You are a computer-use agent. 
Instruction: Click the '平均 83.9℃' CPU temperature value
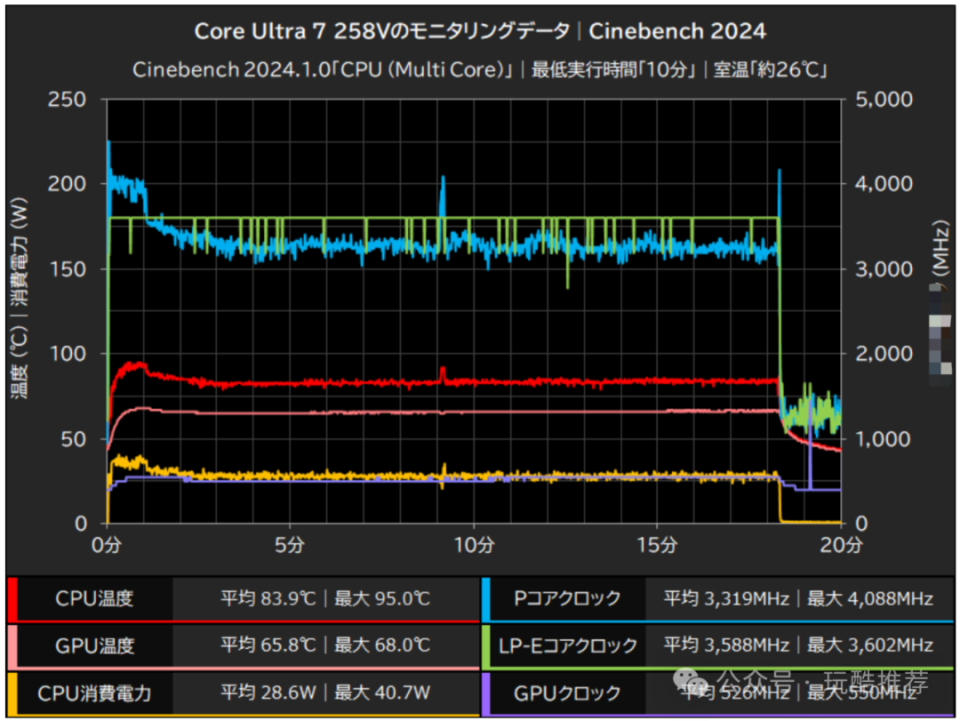tap(268, 599)
